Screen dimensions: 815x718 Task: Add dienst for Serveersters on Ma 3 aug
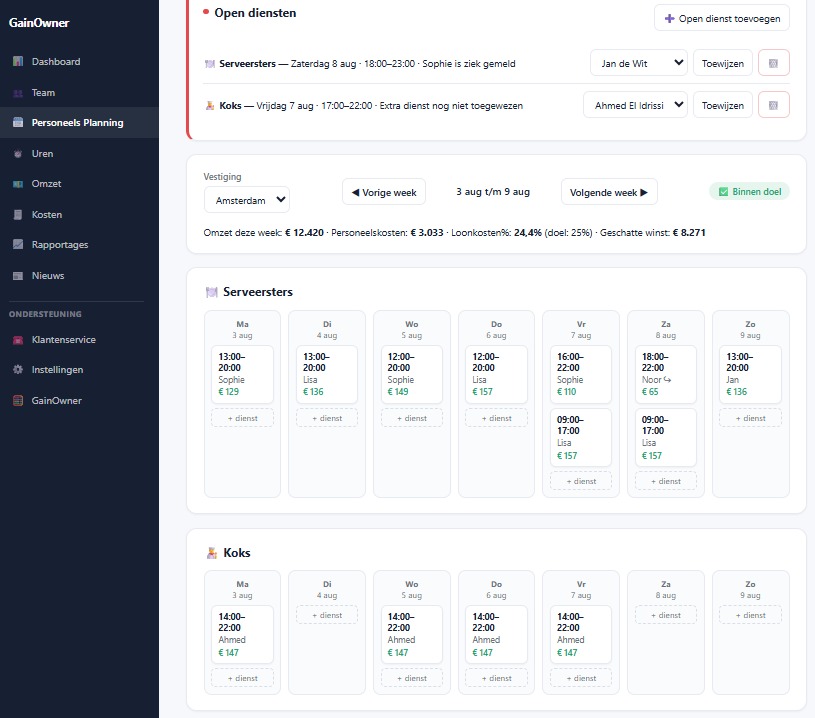coord(242,418)
